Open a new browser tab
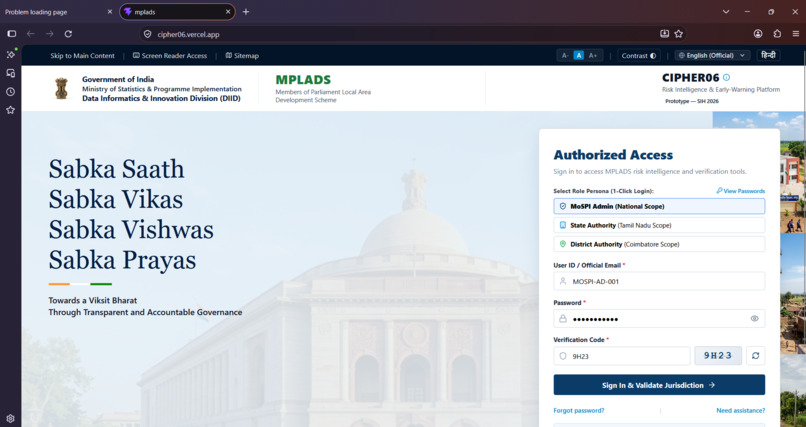The image size is (806, 427). (246, 12)
